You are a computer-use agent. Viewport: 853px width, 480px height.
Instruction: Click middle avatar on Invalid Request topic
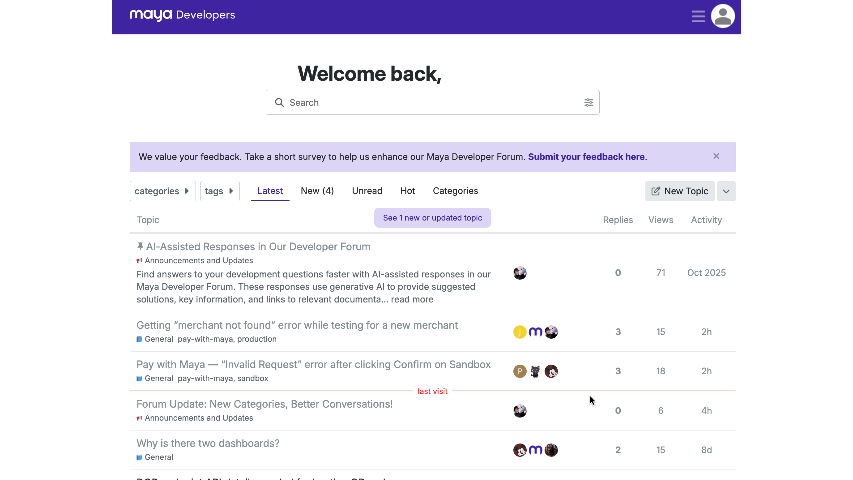[x=535, y=371]
